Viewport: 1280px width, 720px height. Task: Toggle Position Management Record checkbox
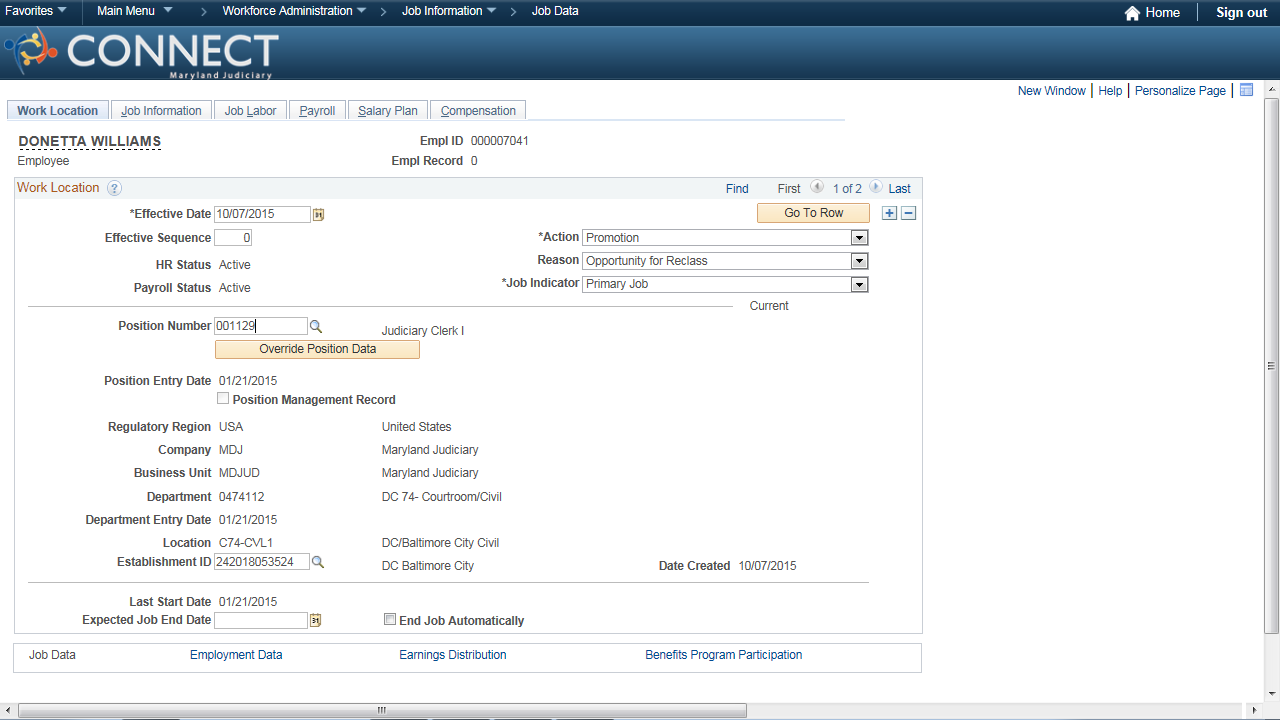point(223,398)
